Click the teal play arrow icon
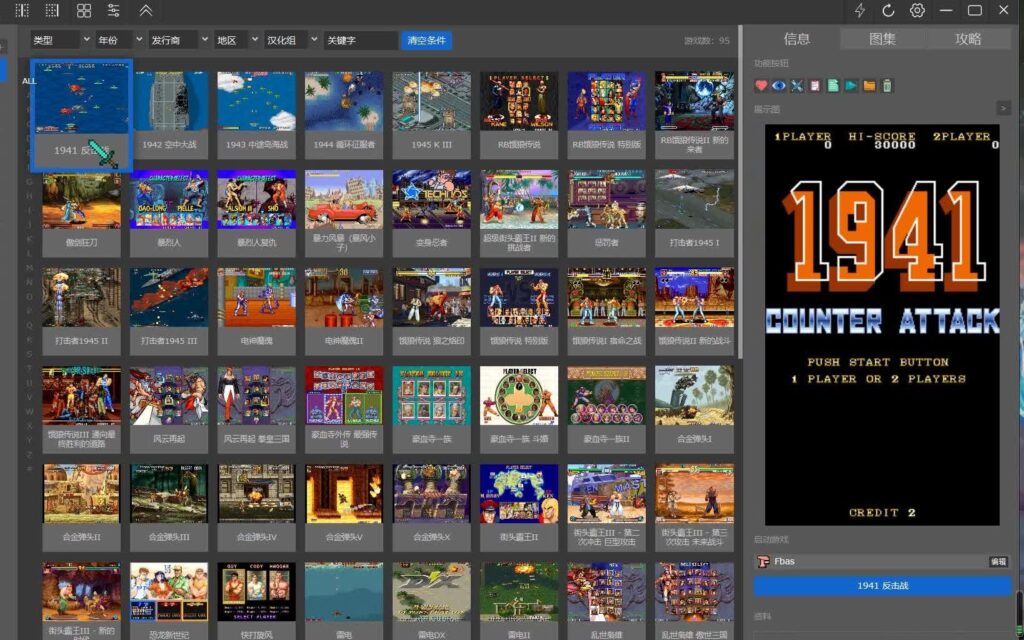This screenshot has height=640, width=1024. [851, 86]
